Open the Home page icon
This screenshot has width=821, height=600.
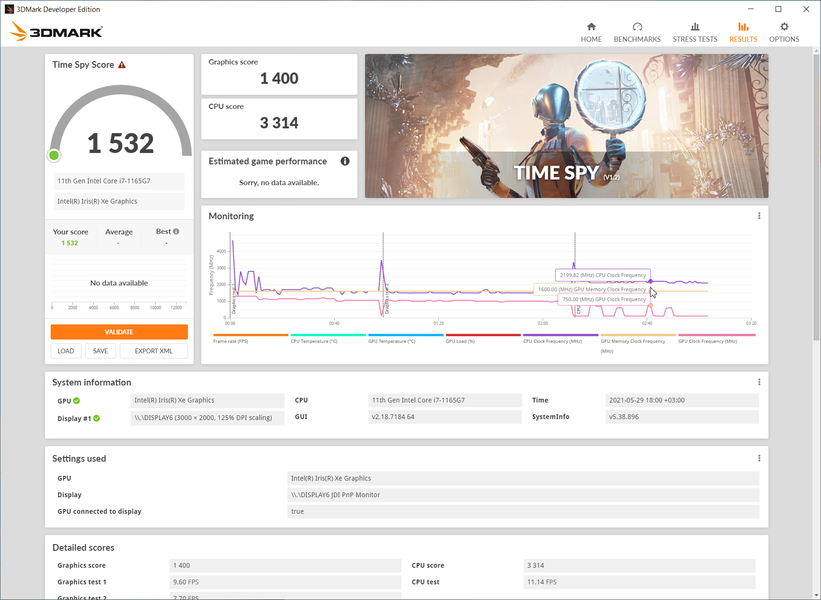tap(591, 27)
